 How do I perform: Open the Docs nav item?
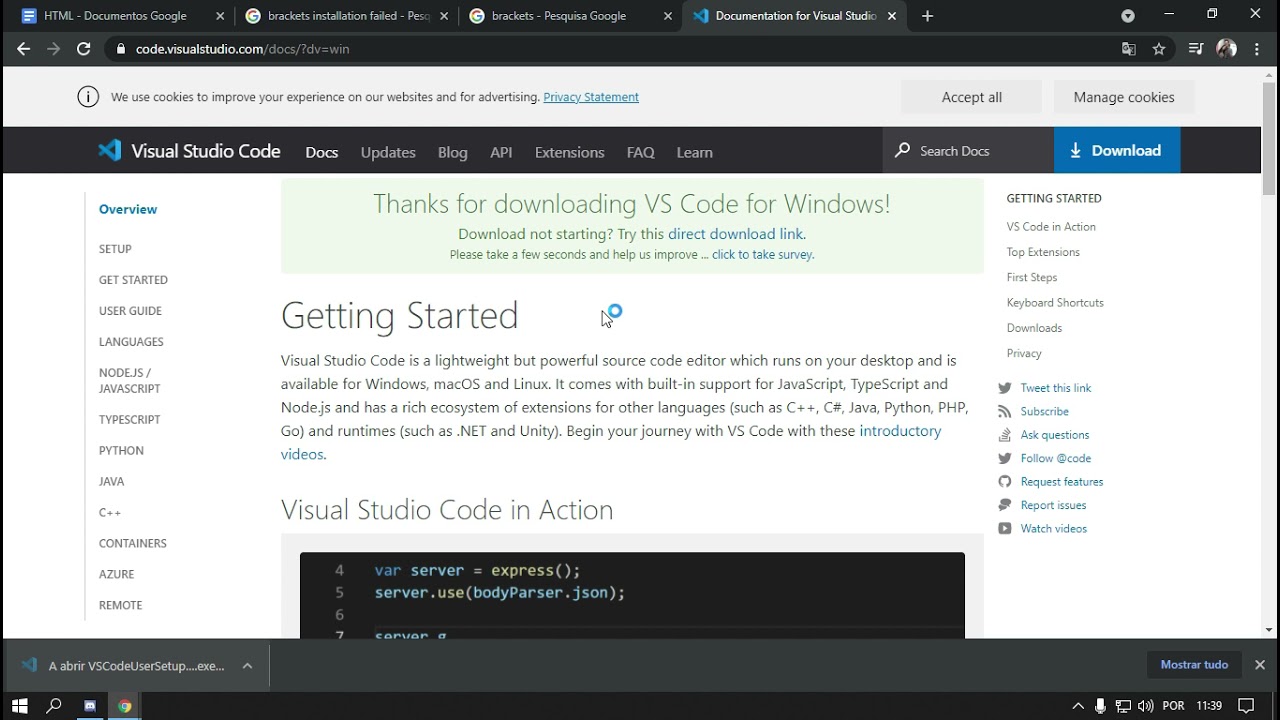click(322, 152)
